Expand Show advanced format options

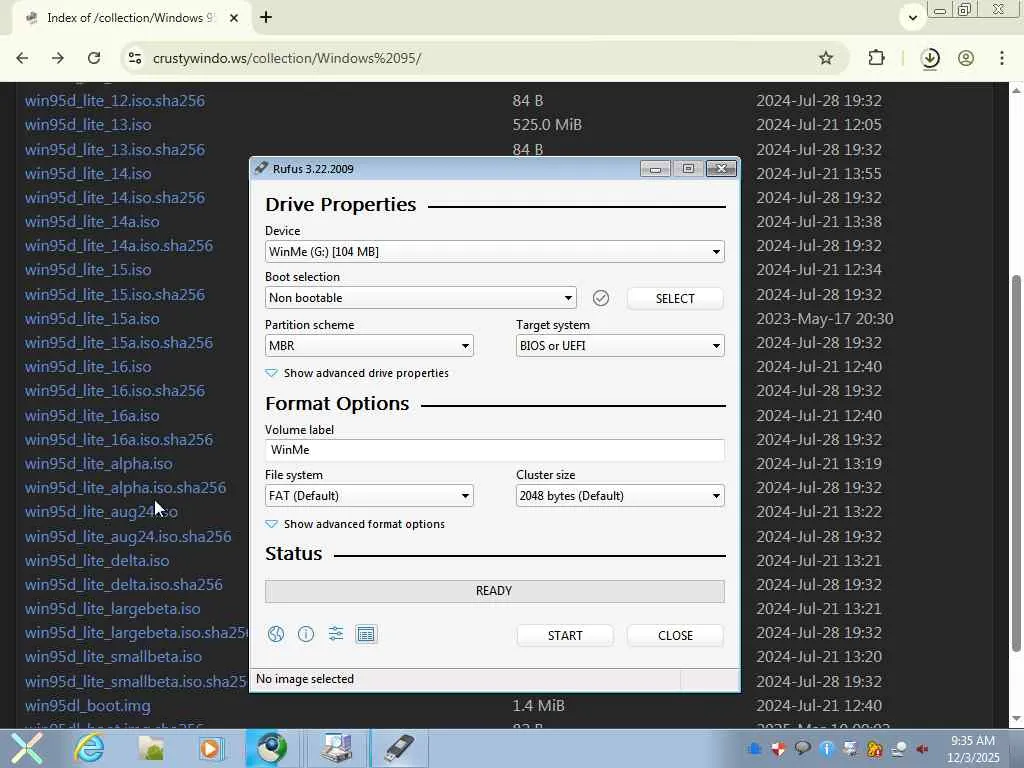coord(355,524)
